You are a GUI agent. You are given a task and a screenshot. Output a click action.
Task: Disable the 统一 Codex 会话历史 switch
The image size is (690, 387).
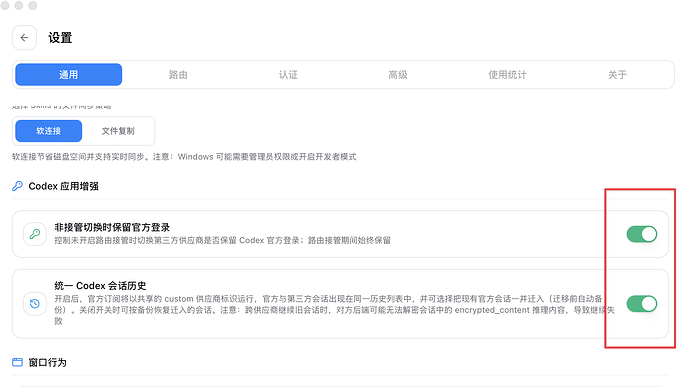click(x=642, y=303)
